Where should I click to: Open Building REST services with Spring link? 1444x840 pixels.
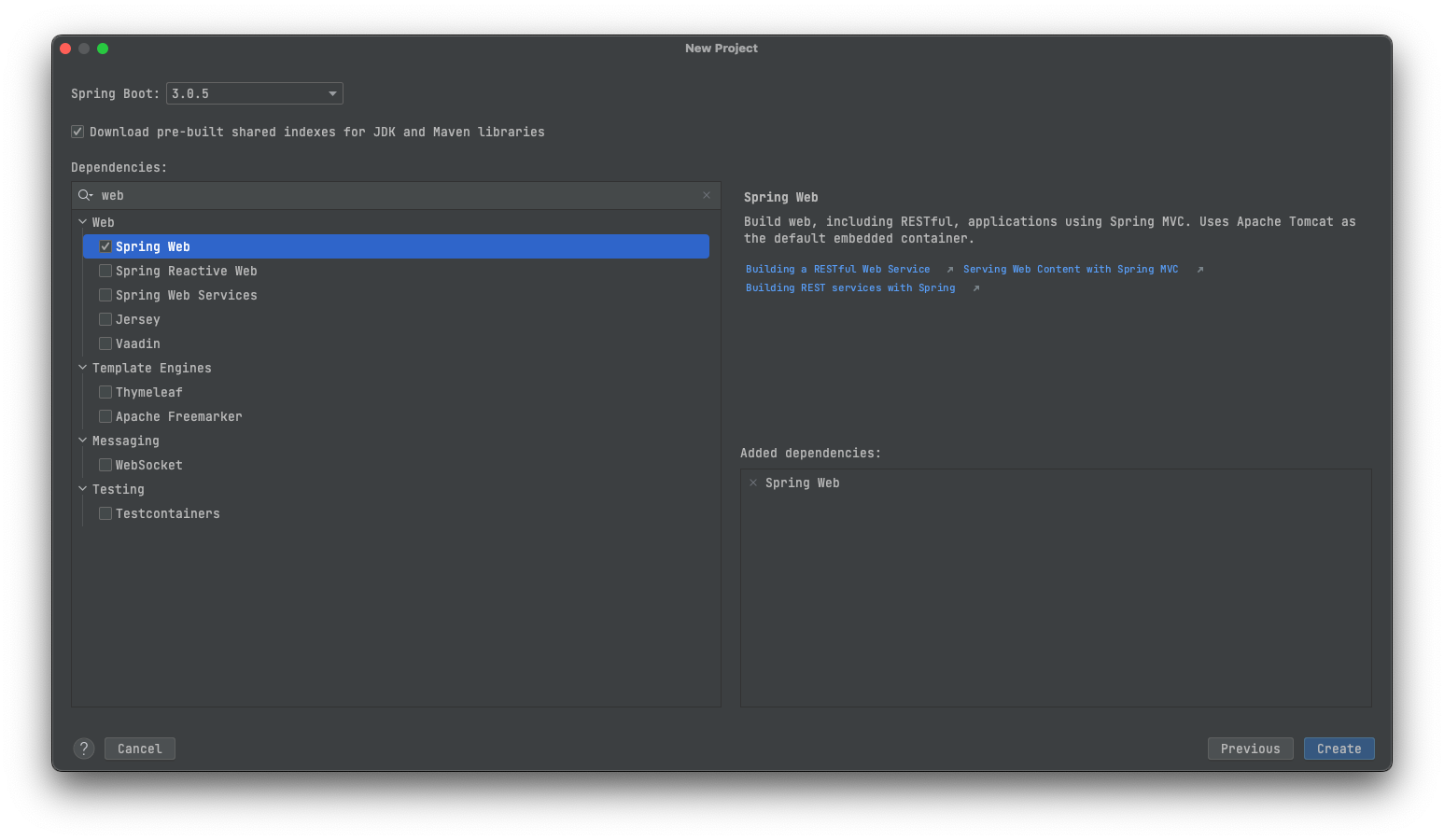click(850, 287)
